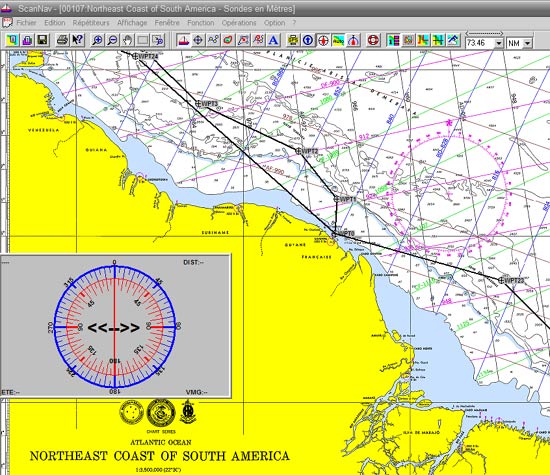
Task: Click the red-green chart tiling icon
Action: coord(423,40)
